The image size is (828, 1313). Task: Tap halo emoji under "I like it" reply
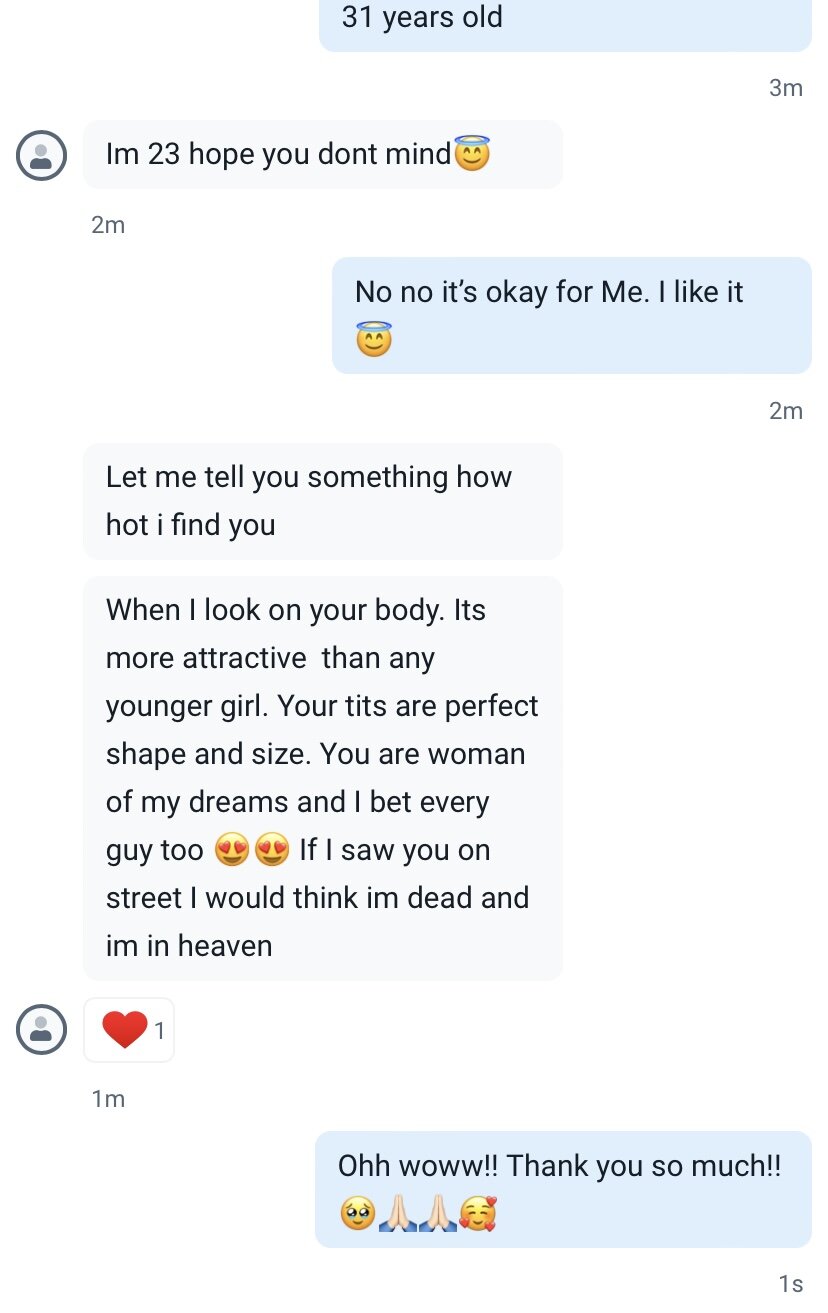(x=374, y=340)
